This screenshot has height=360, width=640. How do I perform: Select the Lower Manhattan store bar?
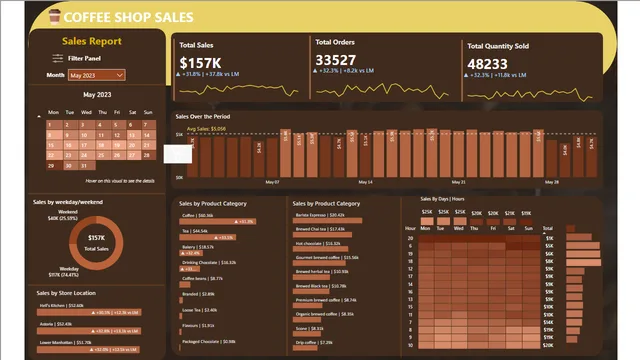pyautogui.click(x=88, y=350)
